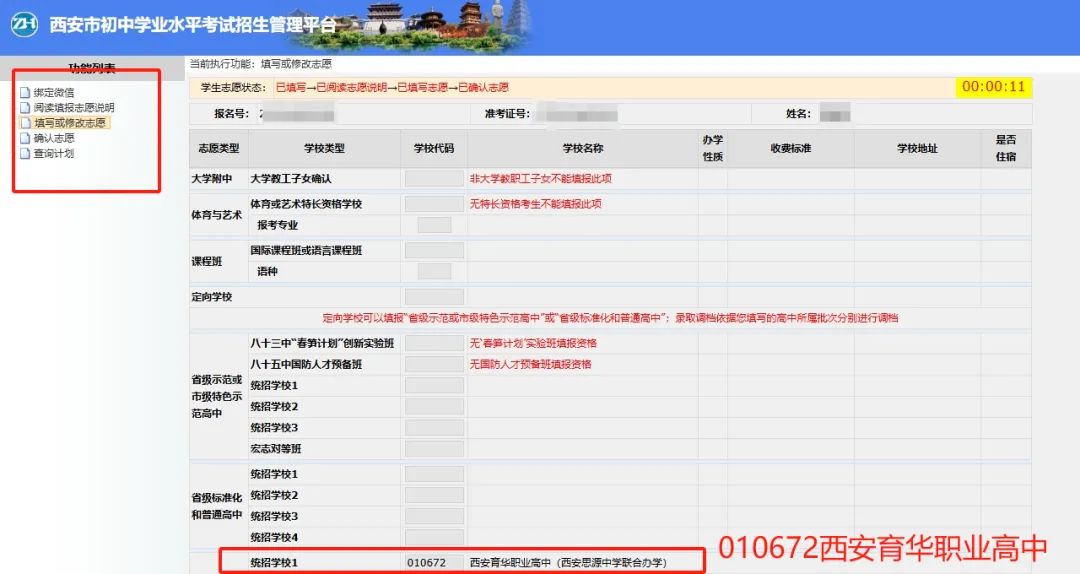Select 填写或修改志愿 in function list

tap(70, 123)
